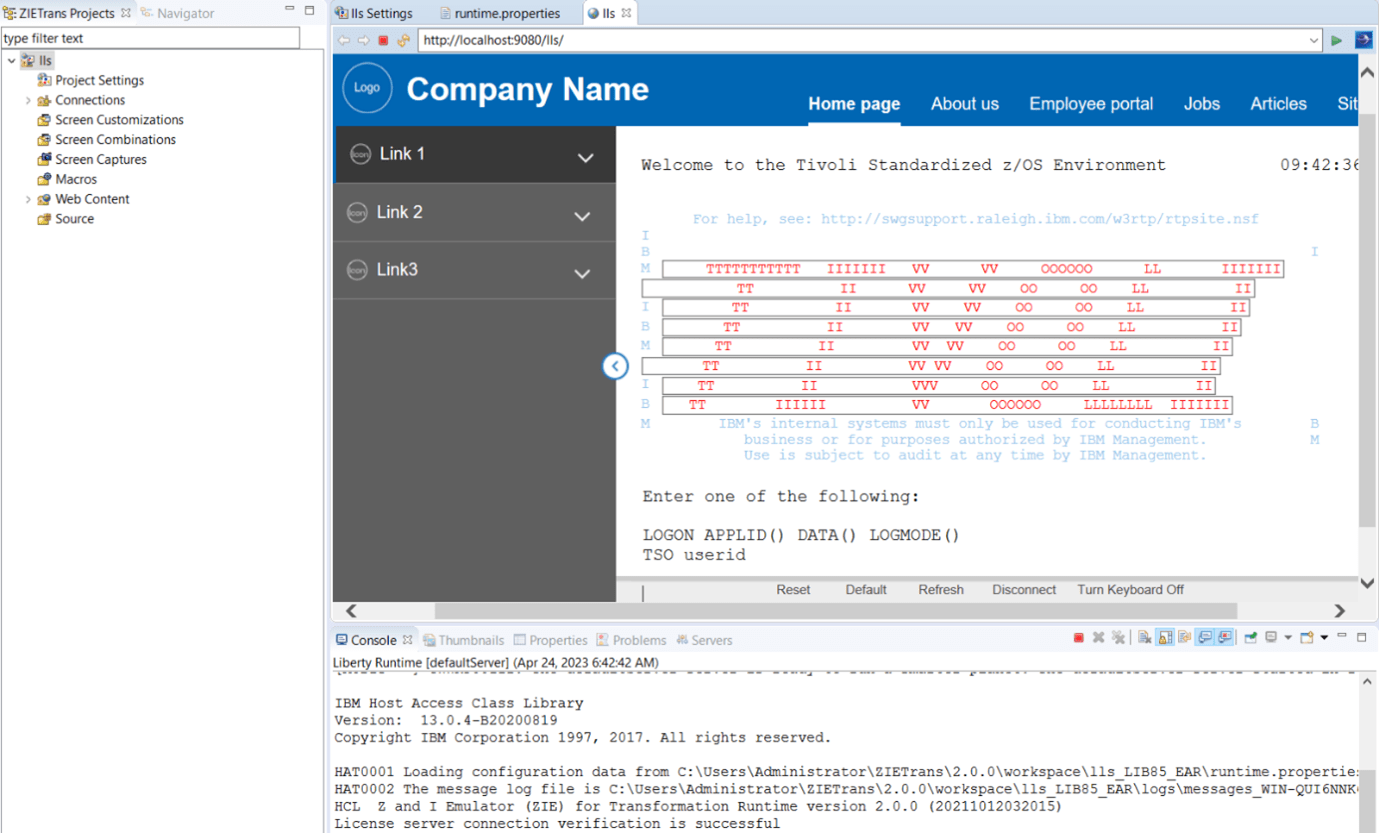Toggle show console on standard output
Screen dimensions: 1379x833
click(1206, 637)
